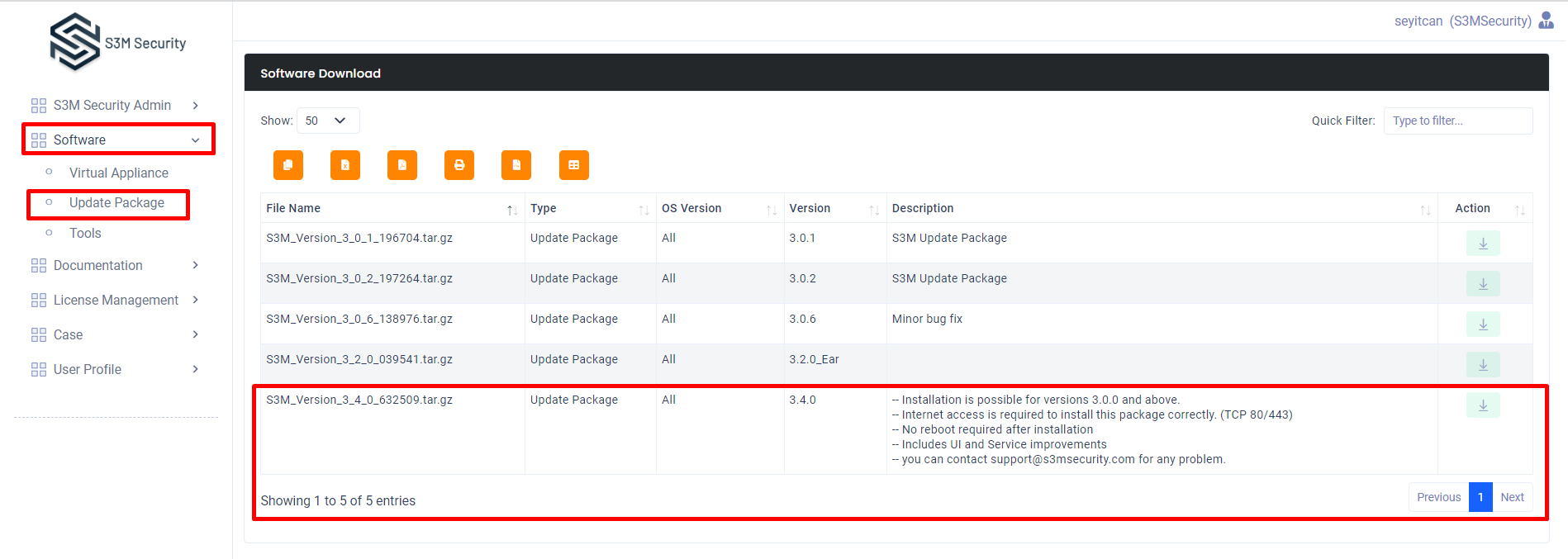Screen dimensions: 1568x559
Task: Click 'Showing 1 to 5 of 5 entries'
Action: click(x=338, y=500)
